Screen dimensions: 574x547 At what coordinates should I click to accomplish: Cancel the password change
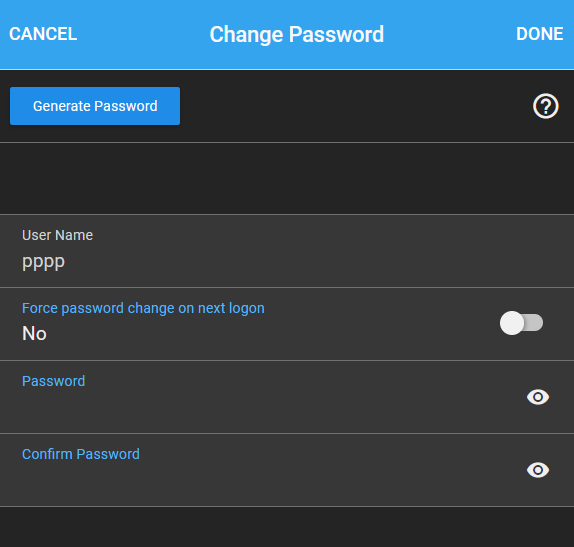[43, 34]
